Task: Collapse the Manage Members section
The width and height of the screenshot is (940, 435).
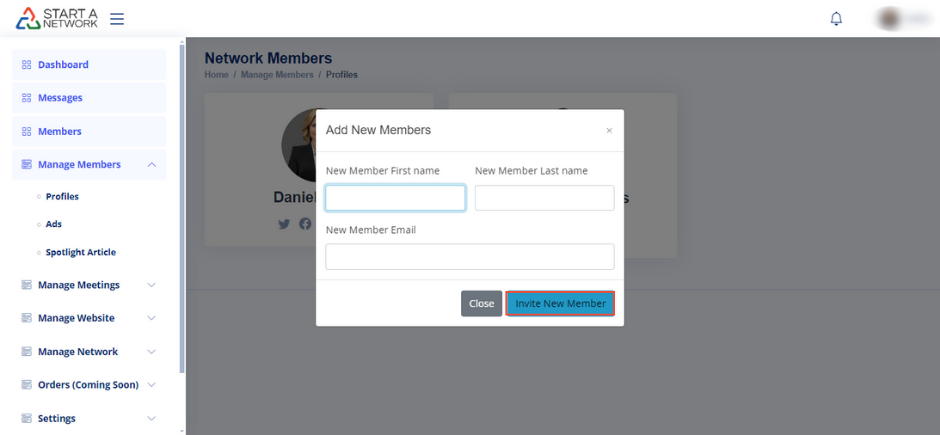Action: click(x=151, y=165)
